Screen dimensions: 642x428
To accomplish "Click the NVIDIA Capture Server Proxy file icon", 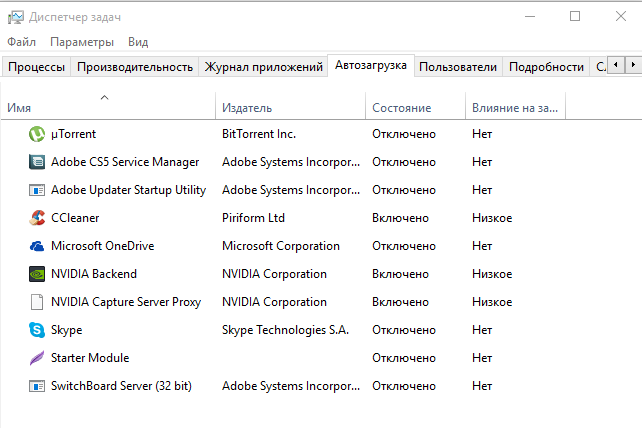I will [37, 302].
